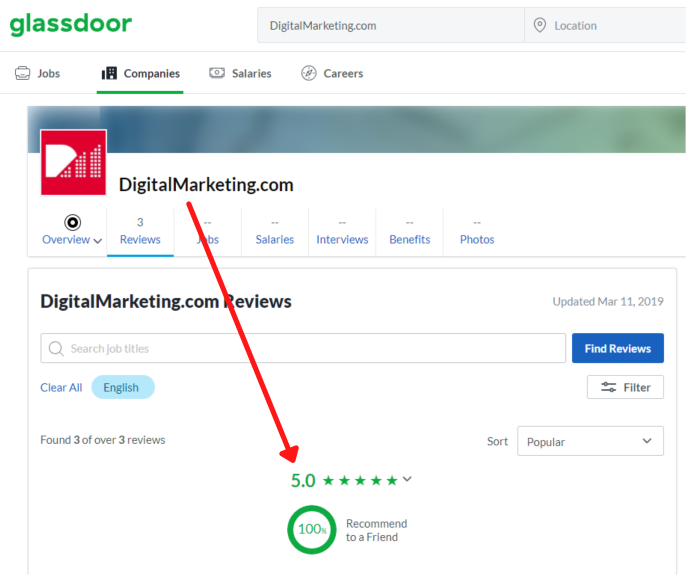Click the Clear All link
This screenshot has height=585, width=700.
[x=61, y=387]
